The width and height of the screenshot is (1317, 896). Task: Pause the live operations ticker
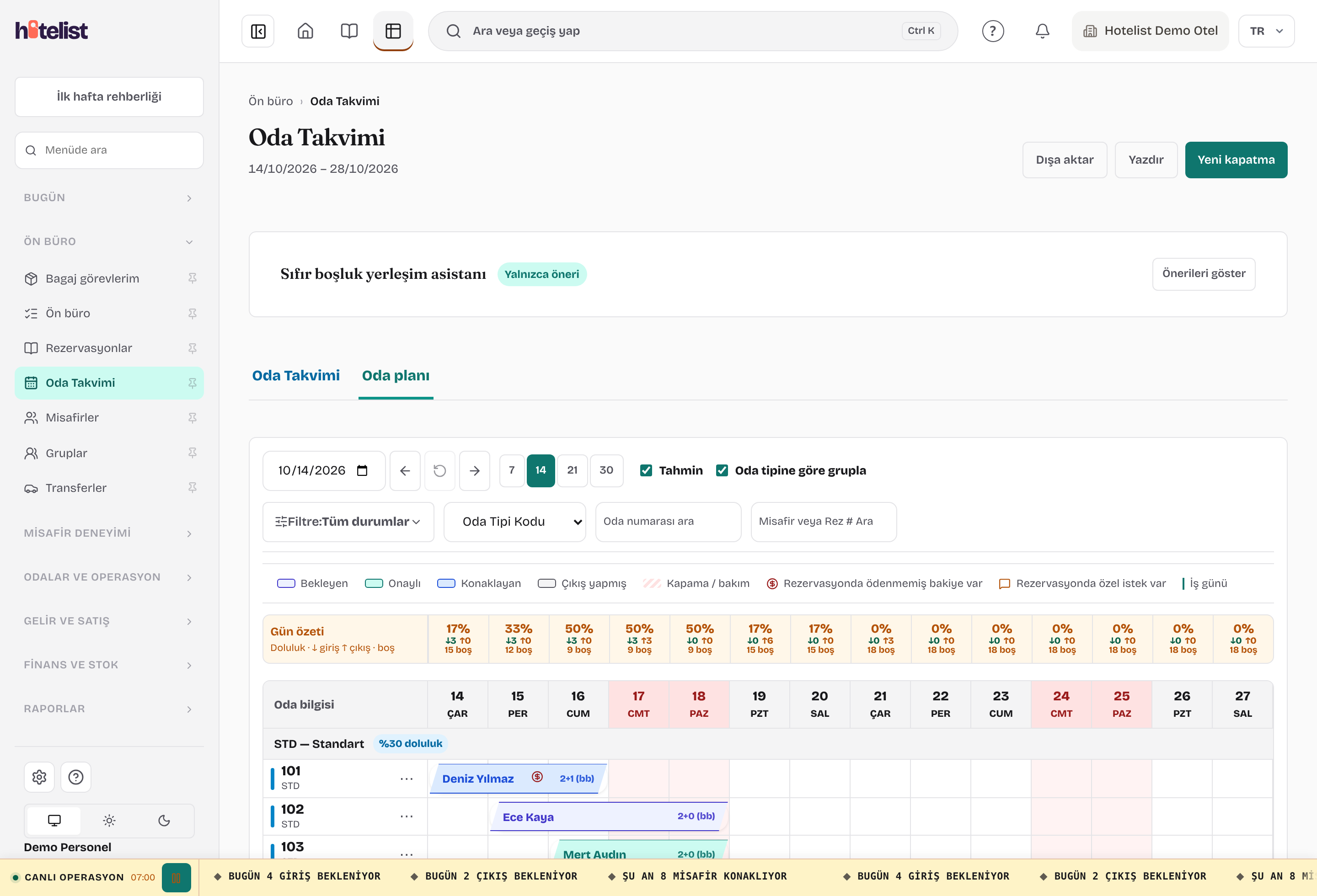pyautogui.click(x=176, y=877)
